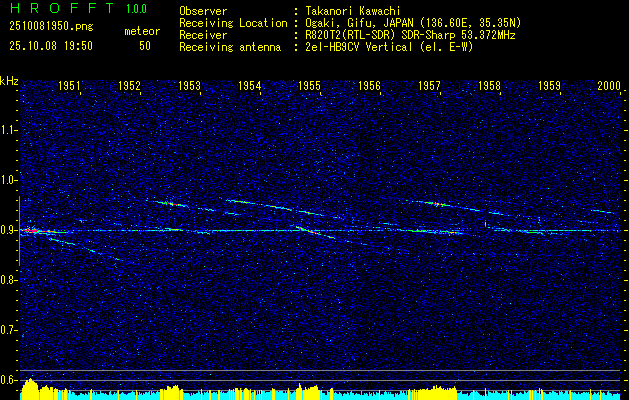This screenshot has height=400, width=629.
Task: Click the 1958 time marker
Action: (x=489, y=85)
